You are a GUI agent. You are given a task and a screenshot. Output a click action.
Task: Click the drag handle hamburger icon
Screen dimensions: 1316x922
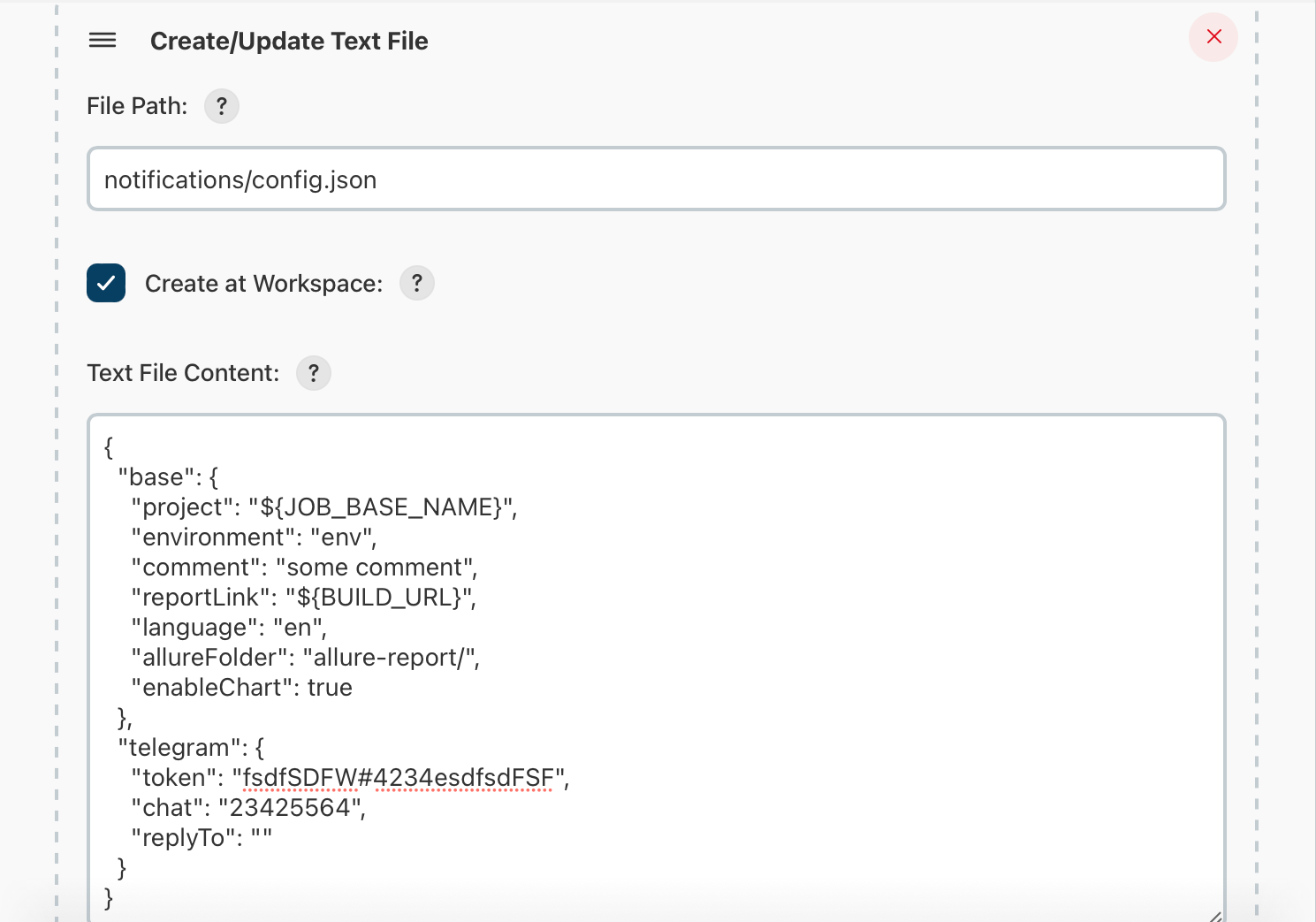click(x=103, y=41)
